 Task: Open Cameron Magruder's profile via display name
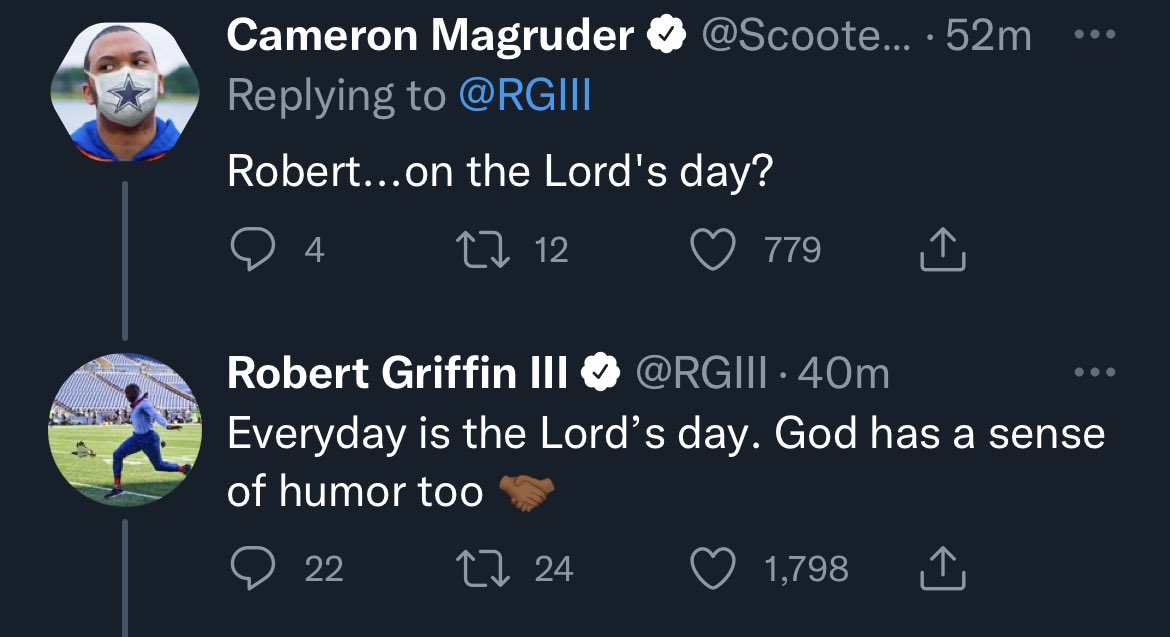(x=430, y=36)
